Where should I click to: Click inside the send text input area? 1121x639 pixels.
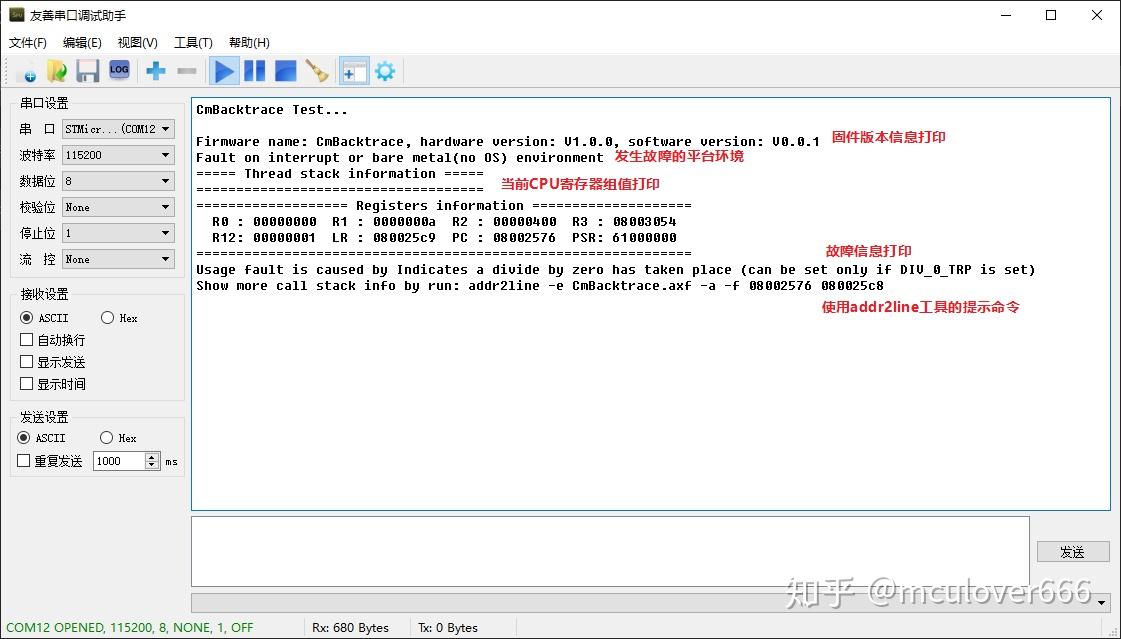[x=610, y=552]
